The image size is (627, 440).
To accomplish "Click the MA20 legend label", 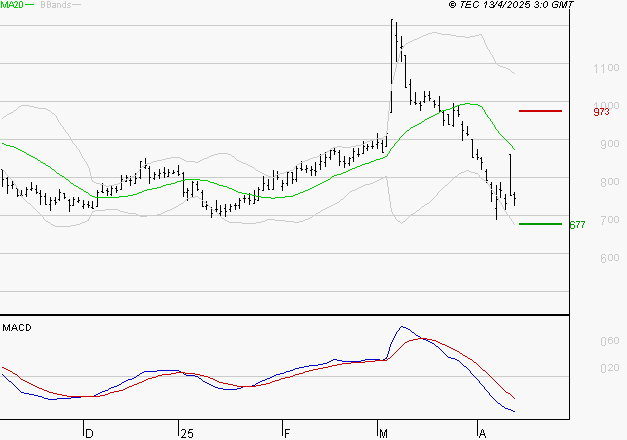I will [x=12, y=5].
